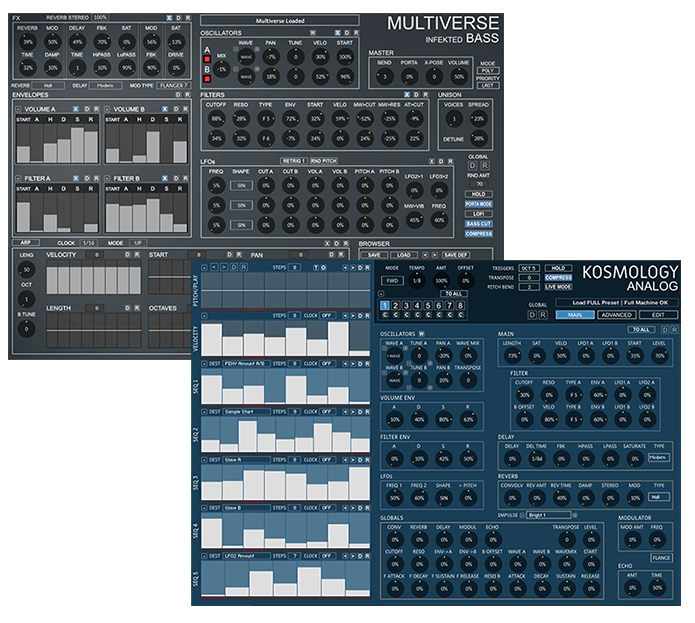Click the Multiverse master VOLUME knob

pyautogui.click(x=459, y=80)
